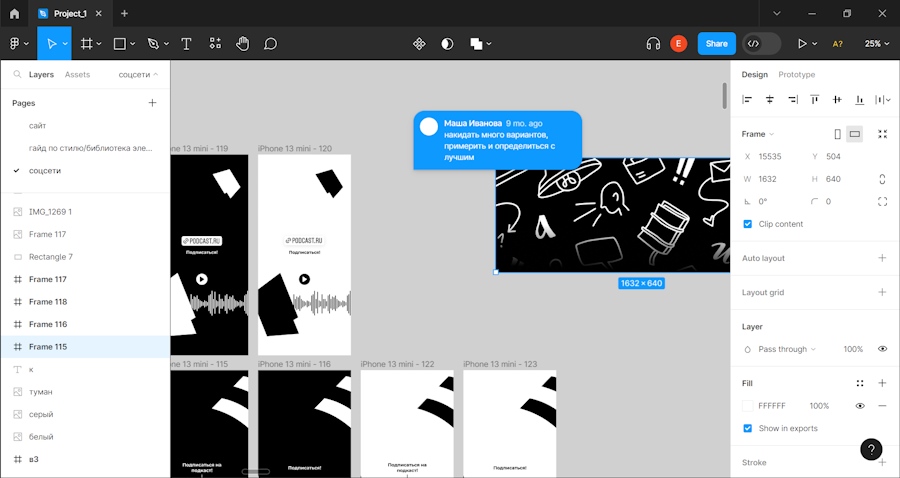
Task: Open the 25% zoom dropdown
Action: pos(877,44)
